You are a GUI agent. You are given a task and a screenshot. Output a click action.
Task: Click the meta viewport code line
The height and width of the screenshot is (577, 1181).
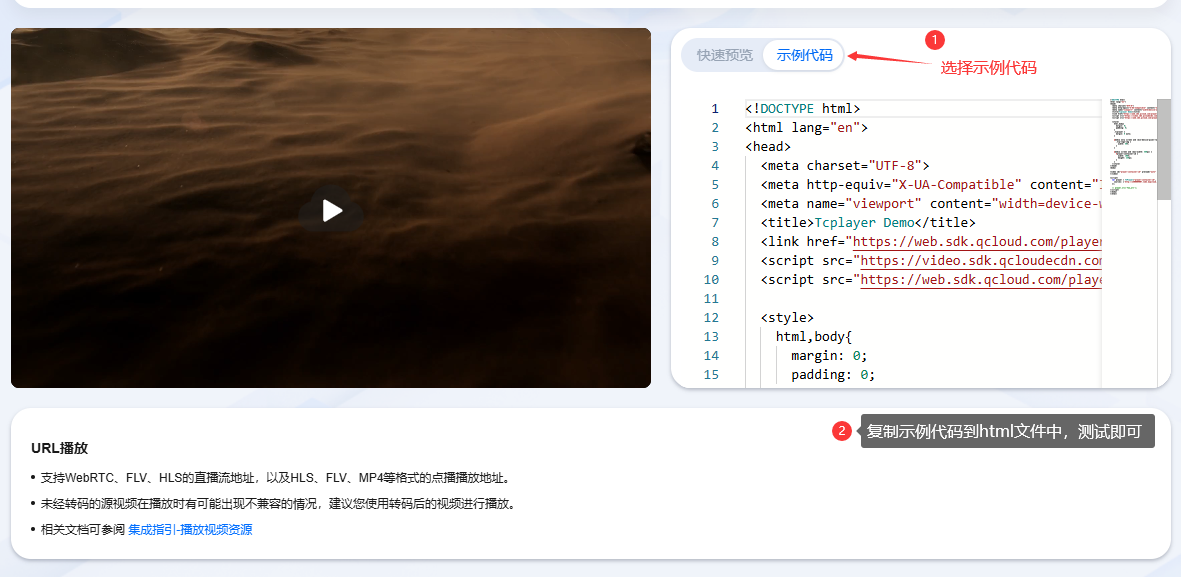931,203
